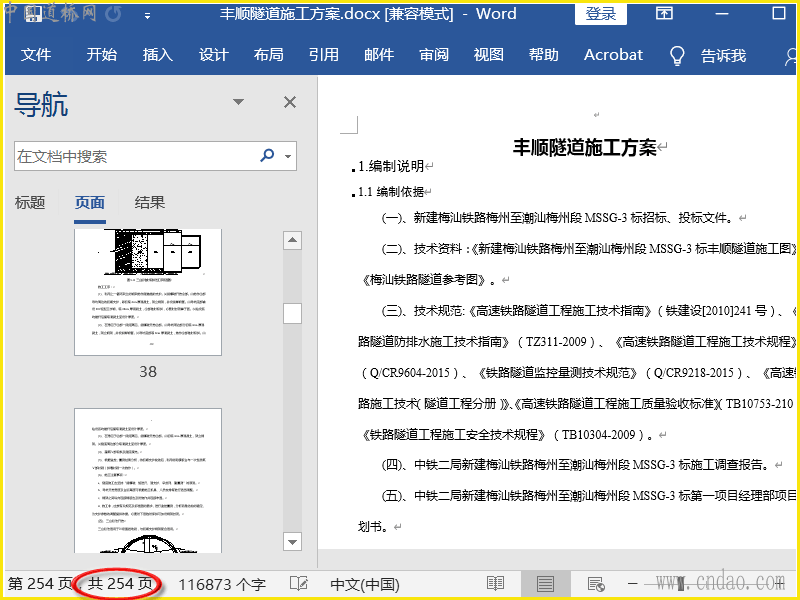Screen dimensions: 800x600
Task: Click the heading 1.编制说明
Action: [390, 166]
